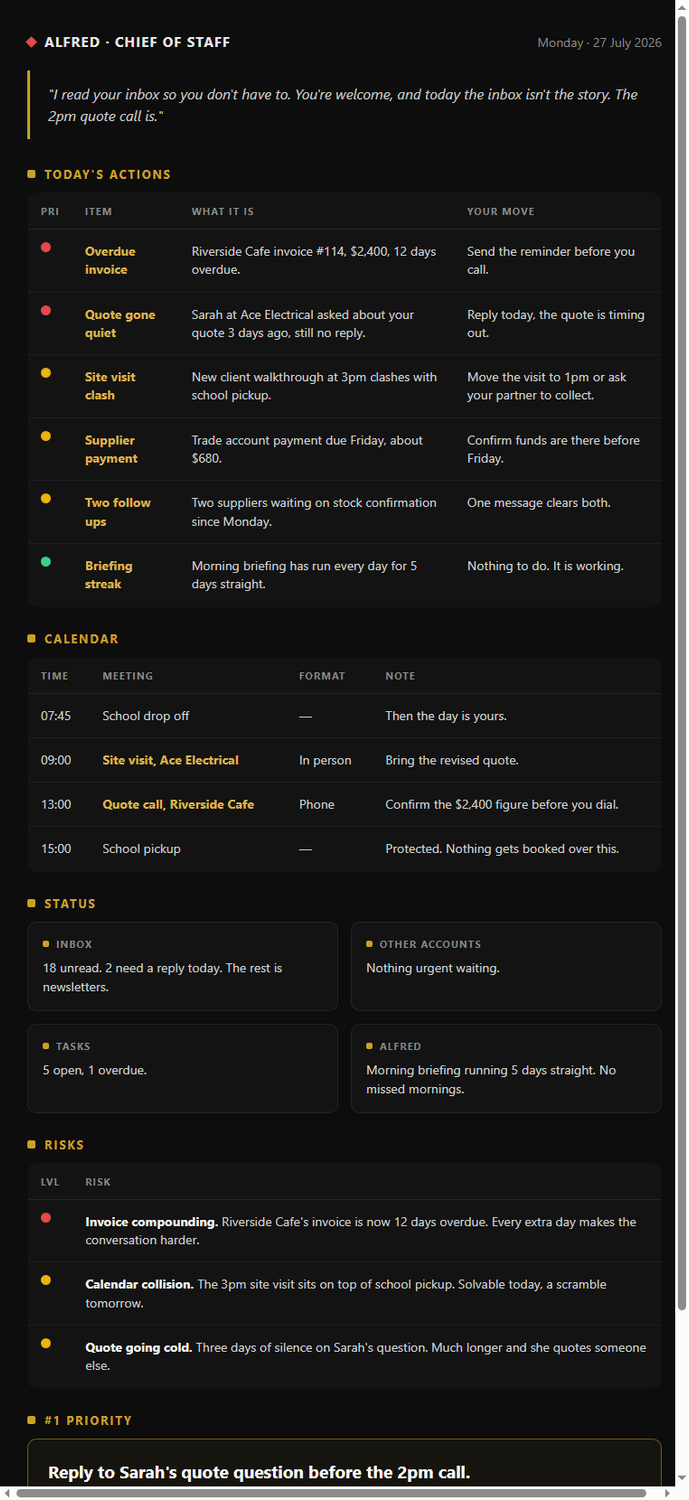Select the Other Accounts status card
The height and width of the screenshot is (1500, 689).
click(x=506, y=966)
